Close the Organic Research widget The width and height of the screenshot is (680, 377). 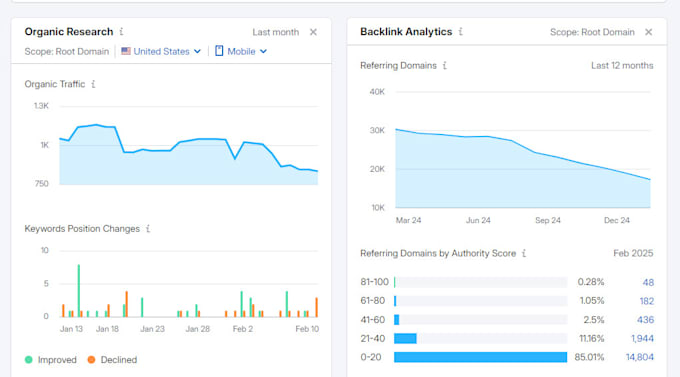tap(313, 32)
